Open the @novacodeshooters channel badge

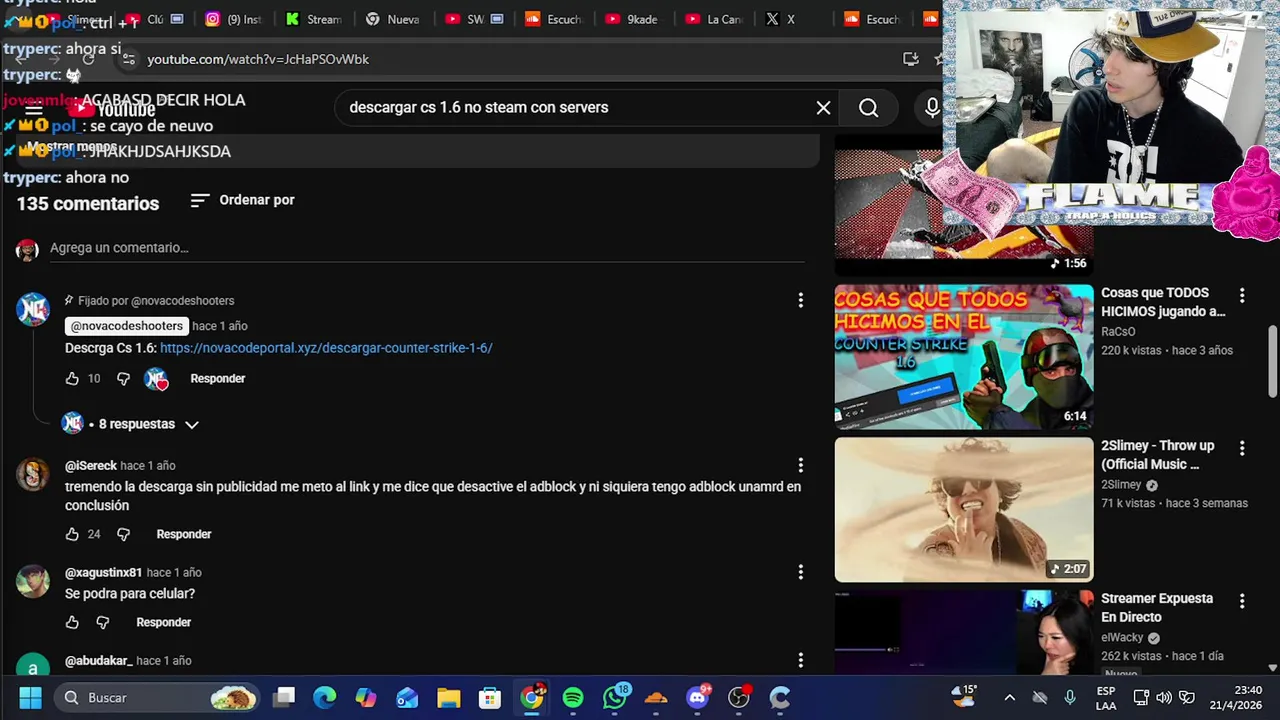(x=126, y=326)
